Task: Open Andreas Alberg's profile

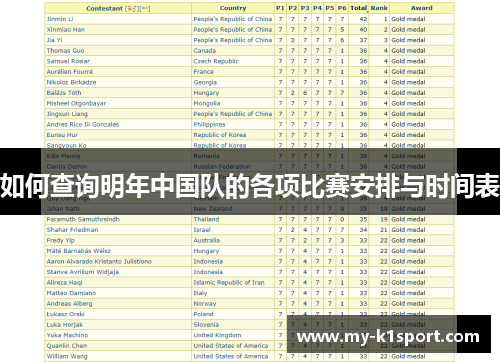Action: [x=69, y=304]
